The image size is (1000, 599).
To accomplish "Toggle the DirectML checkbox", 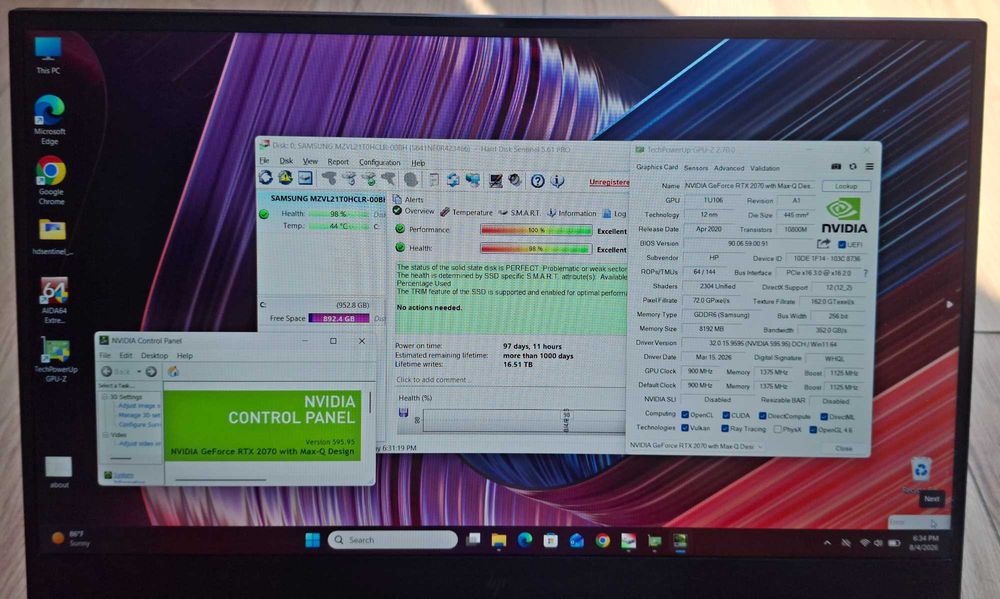I will coord(823,417).
